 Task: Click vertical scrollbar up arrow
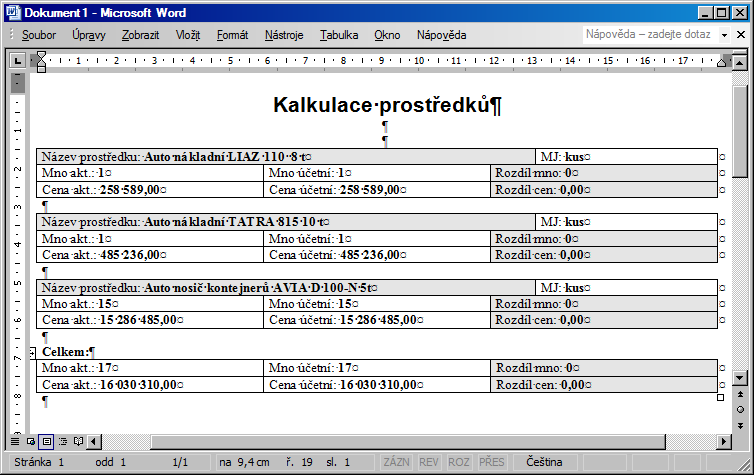pos(740,63)
